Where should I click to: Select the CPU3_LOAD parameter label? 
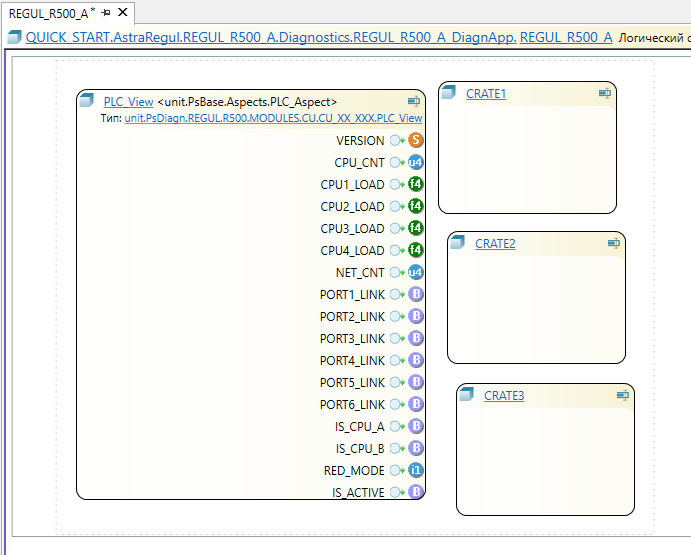352,229
